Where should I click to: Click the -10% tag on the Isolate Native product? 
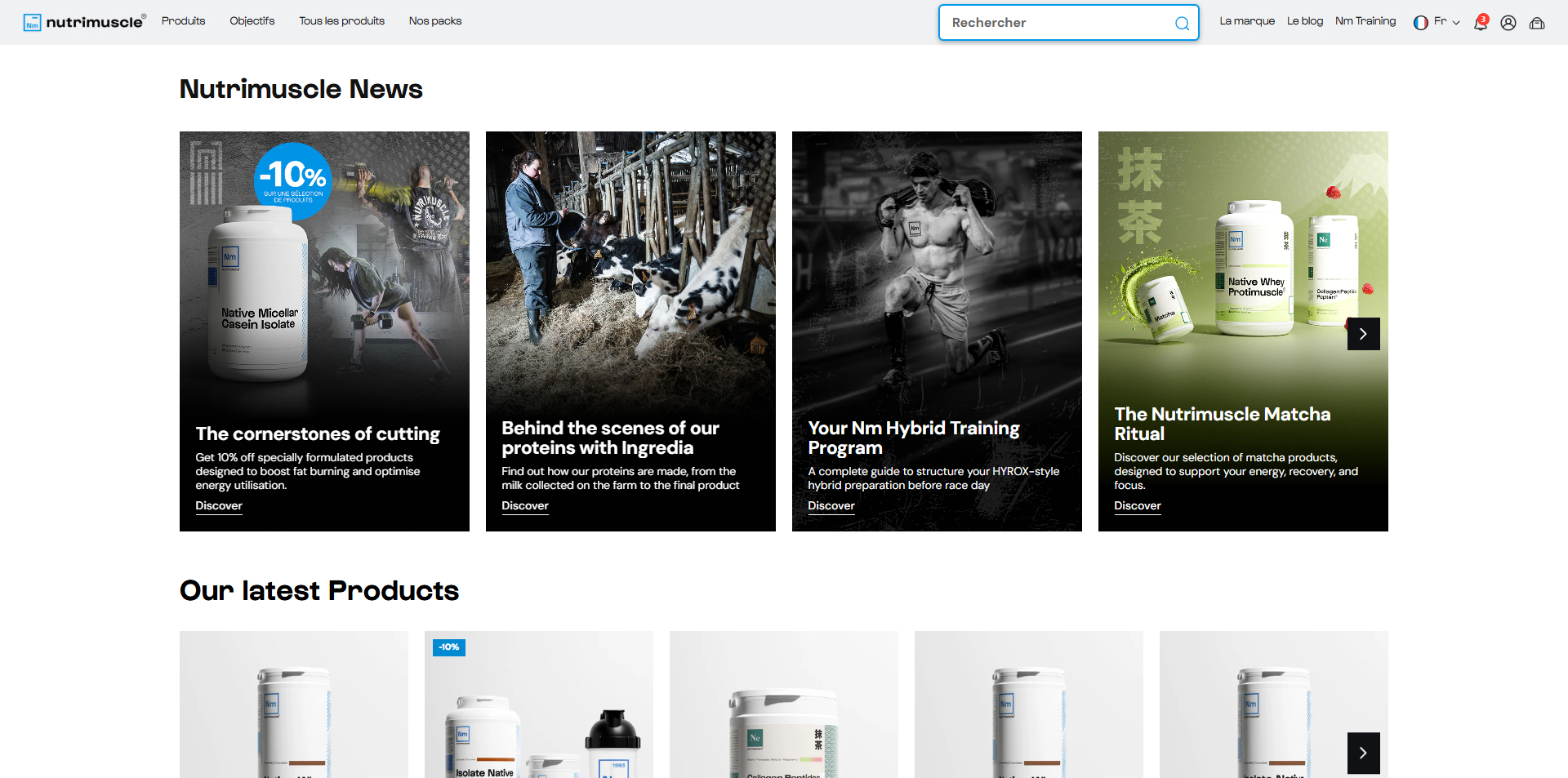(449, 647)
